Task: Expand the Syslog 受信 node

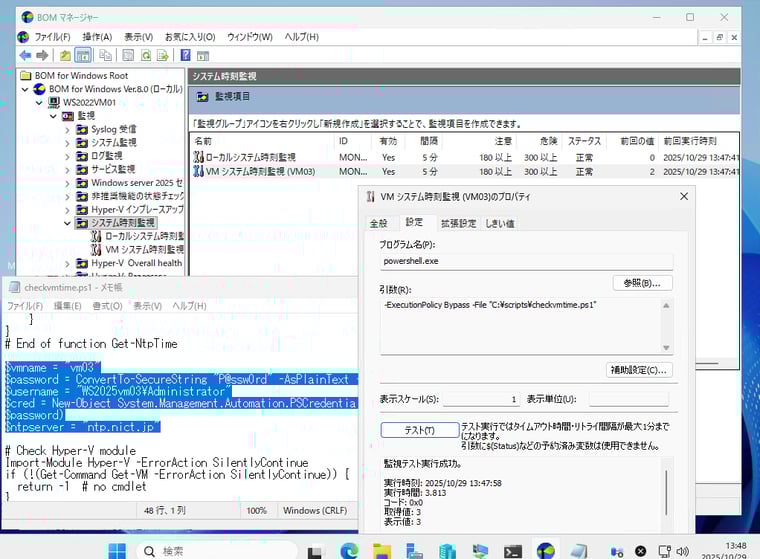Action: (x=67, y=130)
